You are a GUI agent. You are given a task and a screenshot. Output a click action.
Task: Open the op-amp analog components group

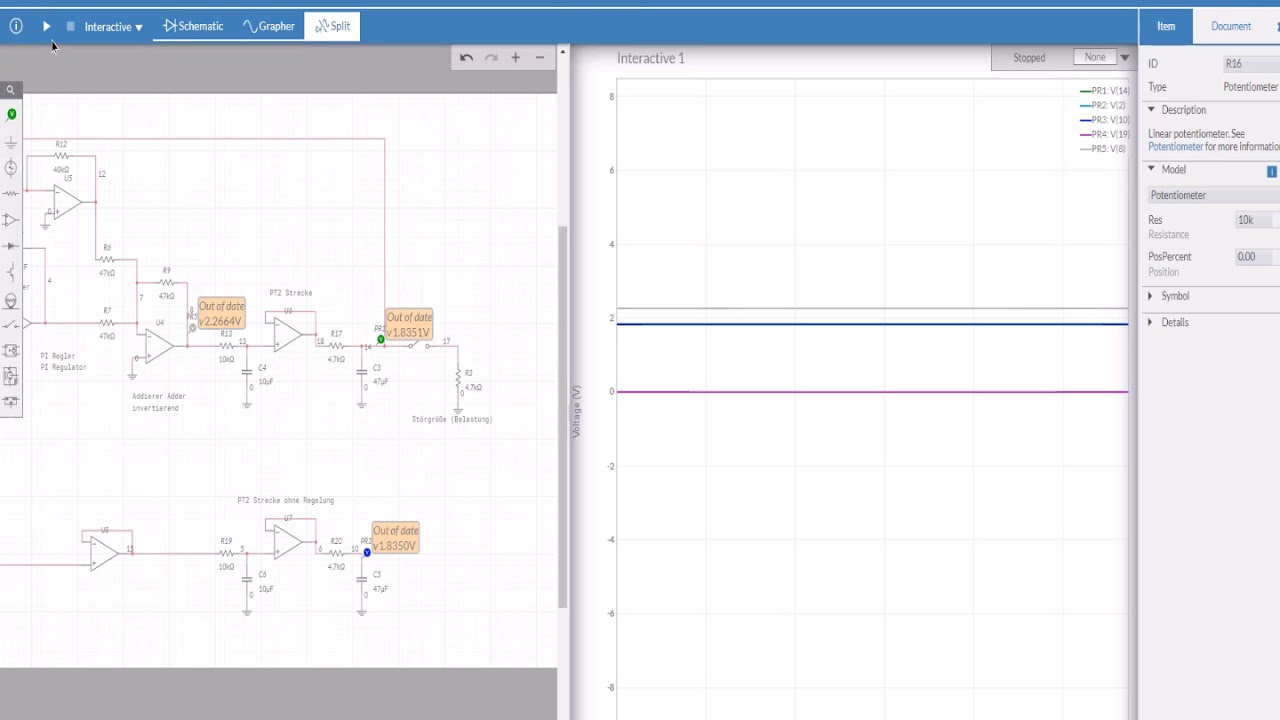click(x=11, y=219)
